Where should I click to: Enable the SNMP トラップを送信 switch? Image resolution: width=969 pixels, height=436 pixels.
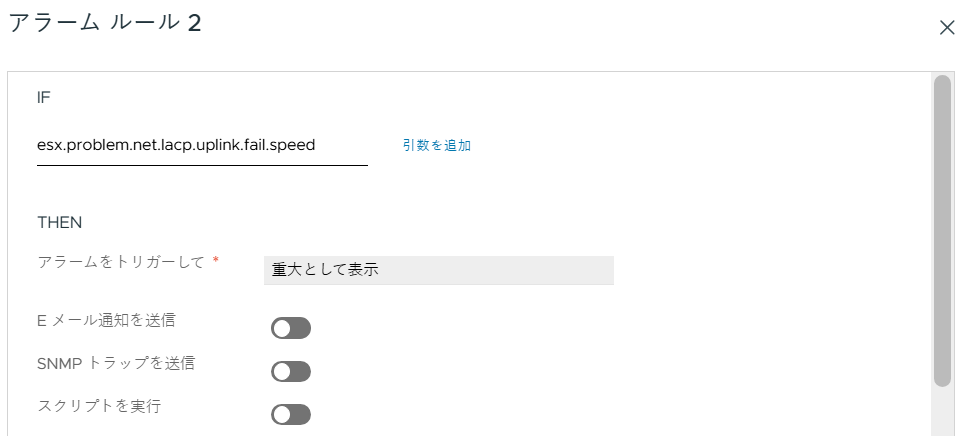coord(291,371)
